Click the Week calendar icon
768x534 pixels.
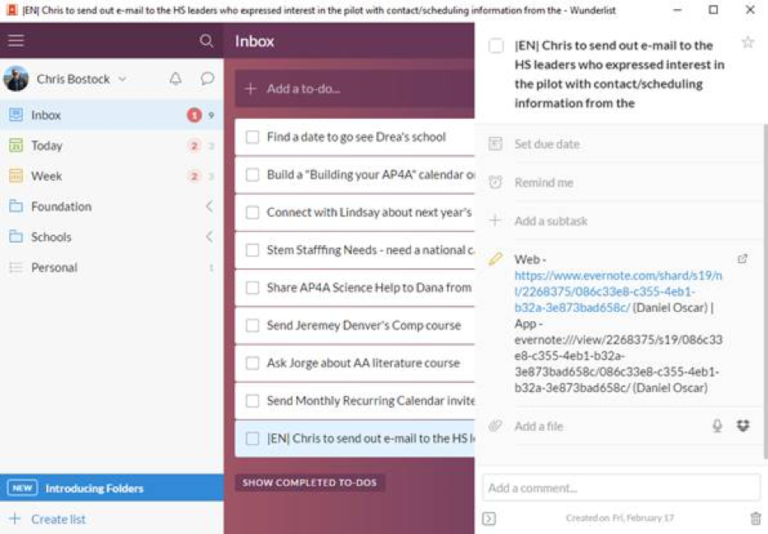[x=16, y=175]
